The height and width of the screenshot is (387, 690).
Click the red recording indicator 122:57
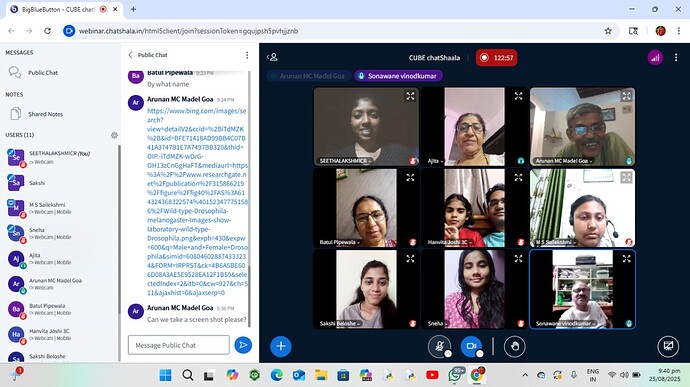pos(496,58)
